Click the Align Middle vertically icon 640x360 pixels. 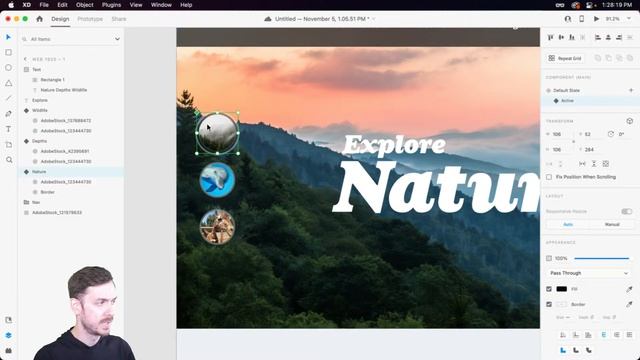tap(561, 37)
